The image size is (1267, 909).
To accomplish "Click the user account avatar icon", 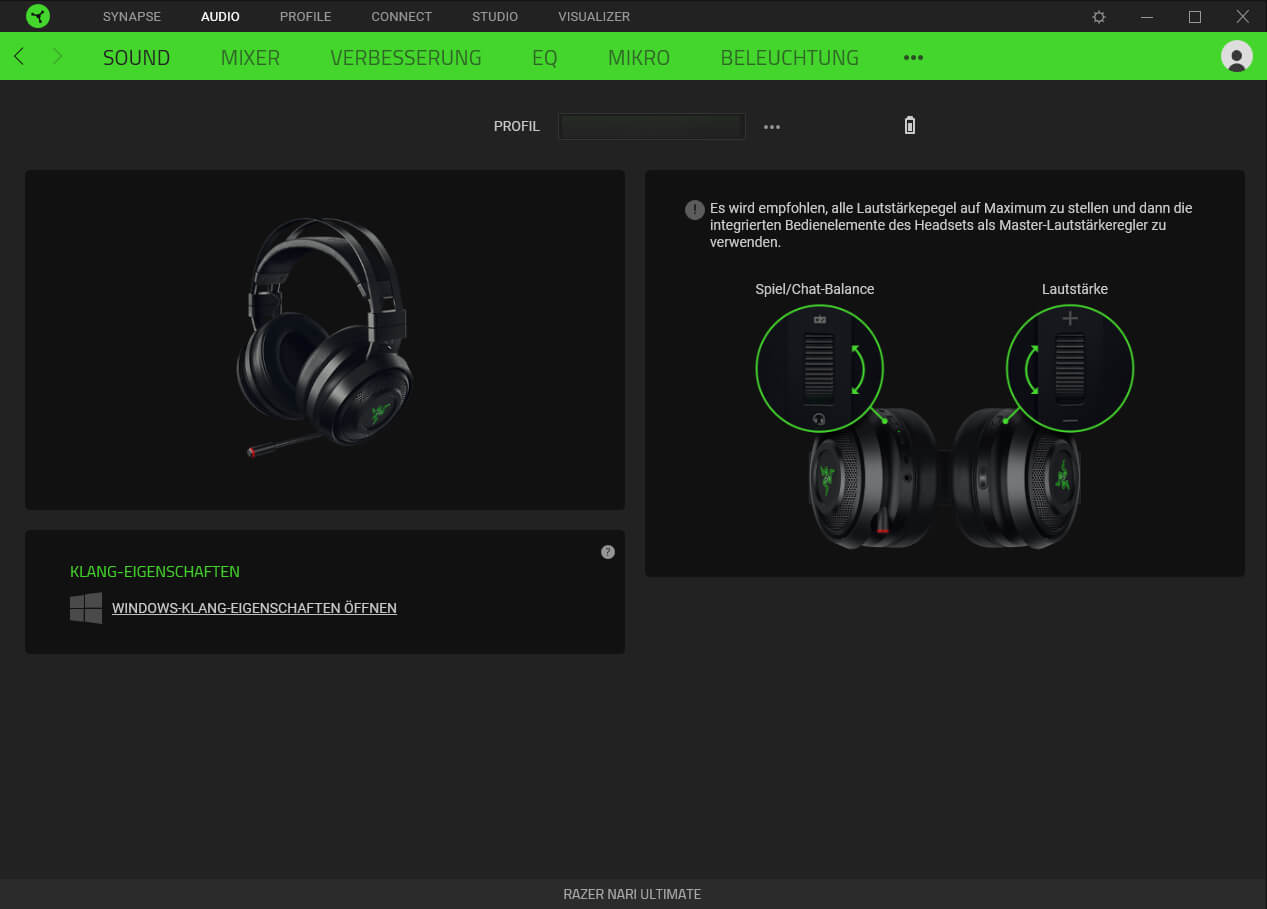I will click(x=1236, y=56).
